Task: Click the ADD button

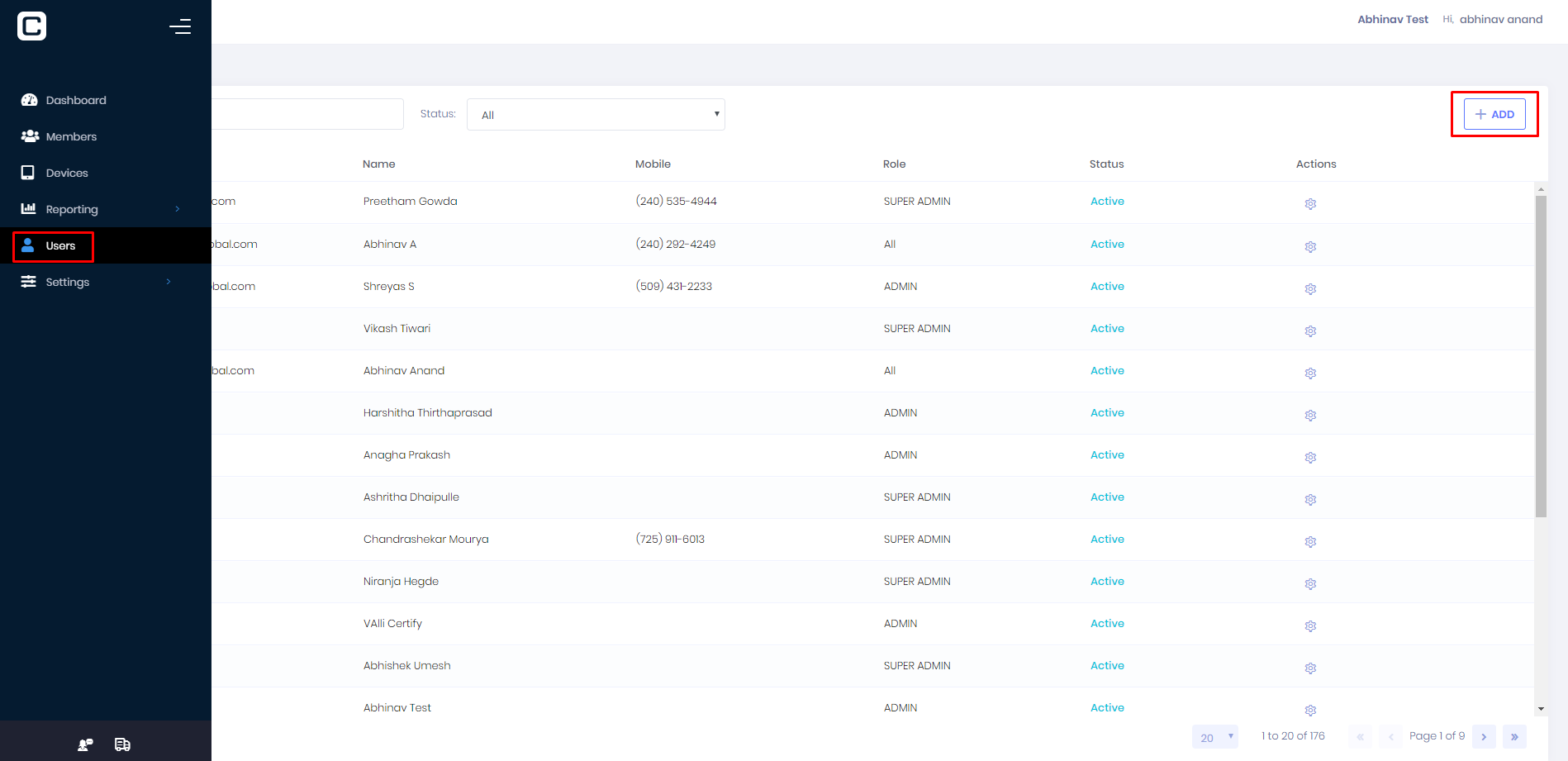Action: tap(1494, 114)
